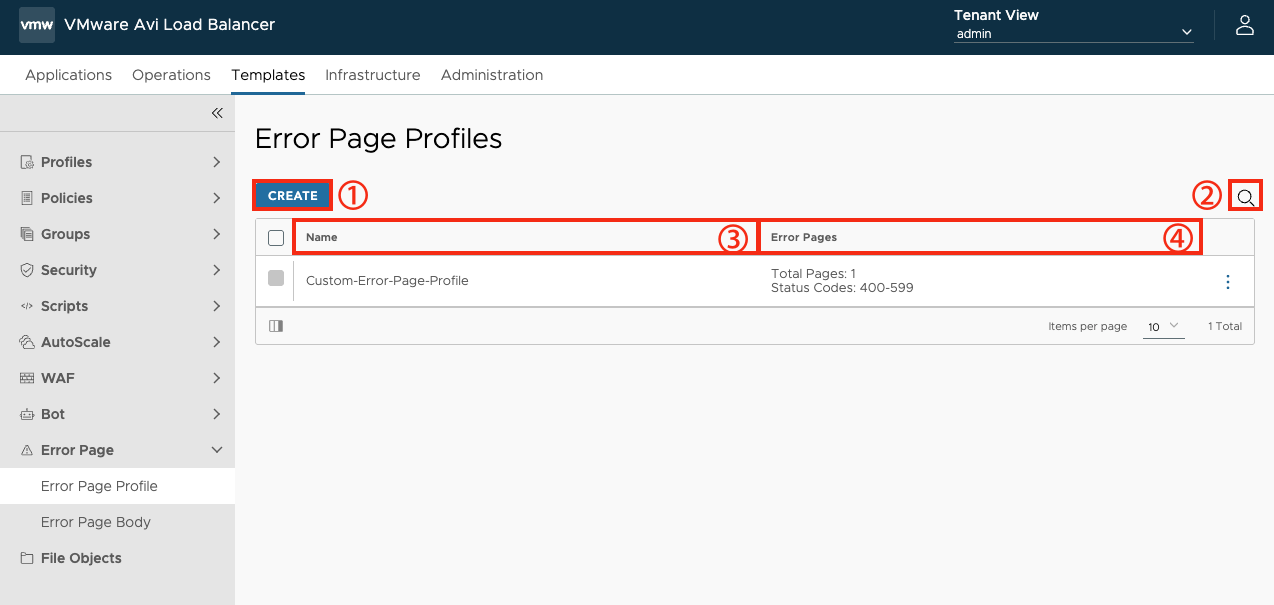
Task: Click the Profiles sidebar icon
Action: (27, 162)
